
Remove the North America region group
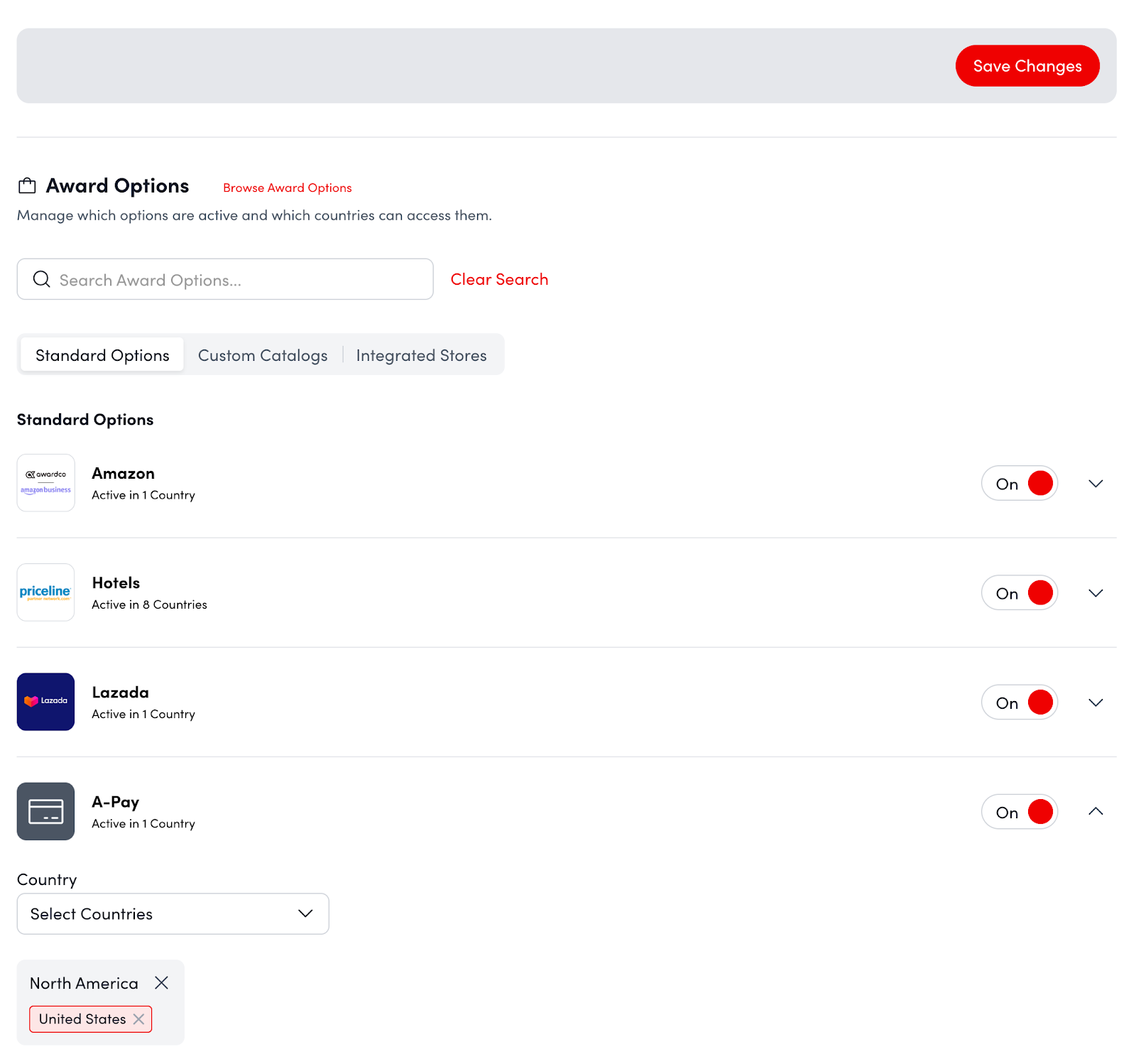click(x=162, y=983)
